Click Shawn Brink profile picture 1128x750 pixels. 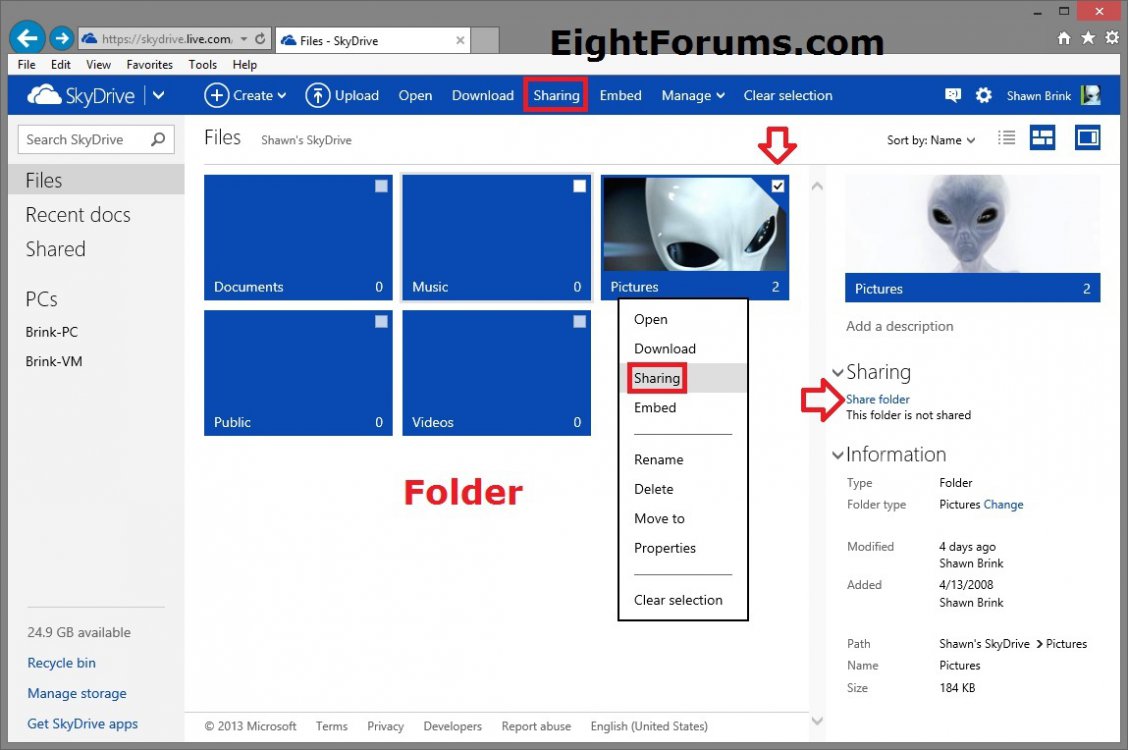click(1091, 95)
